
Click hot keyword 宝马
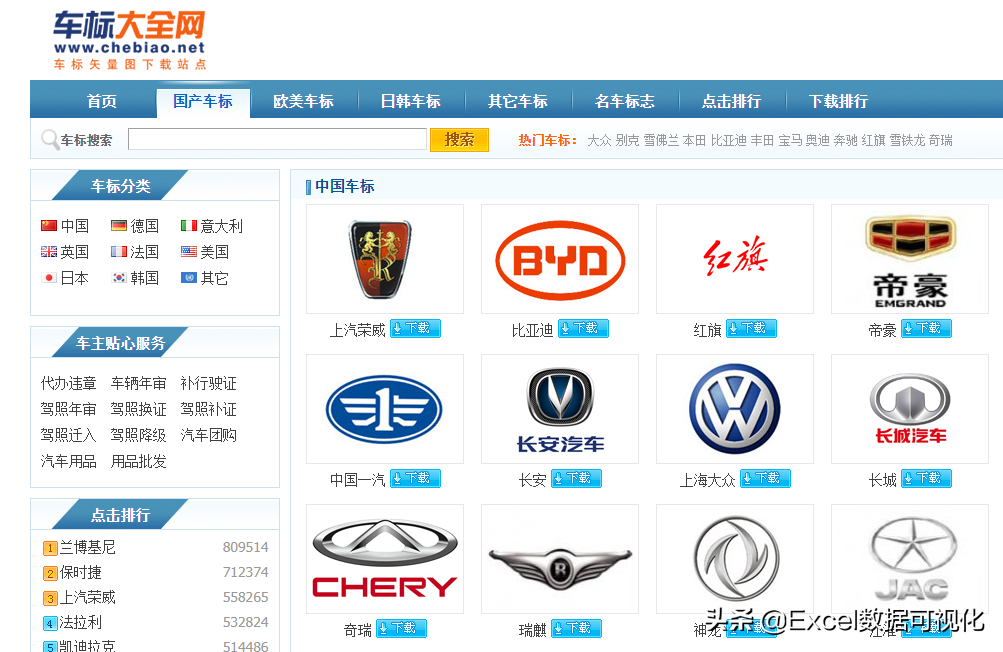click(x=790, y=140)
